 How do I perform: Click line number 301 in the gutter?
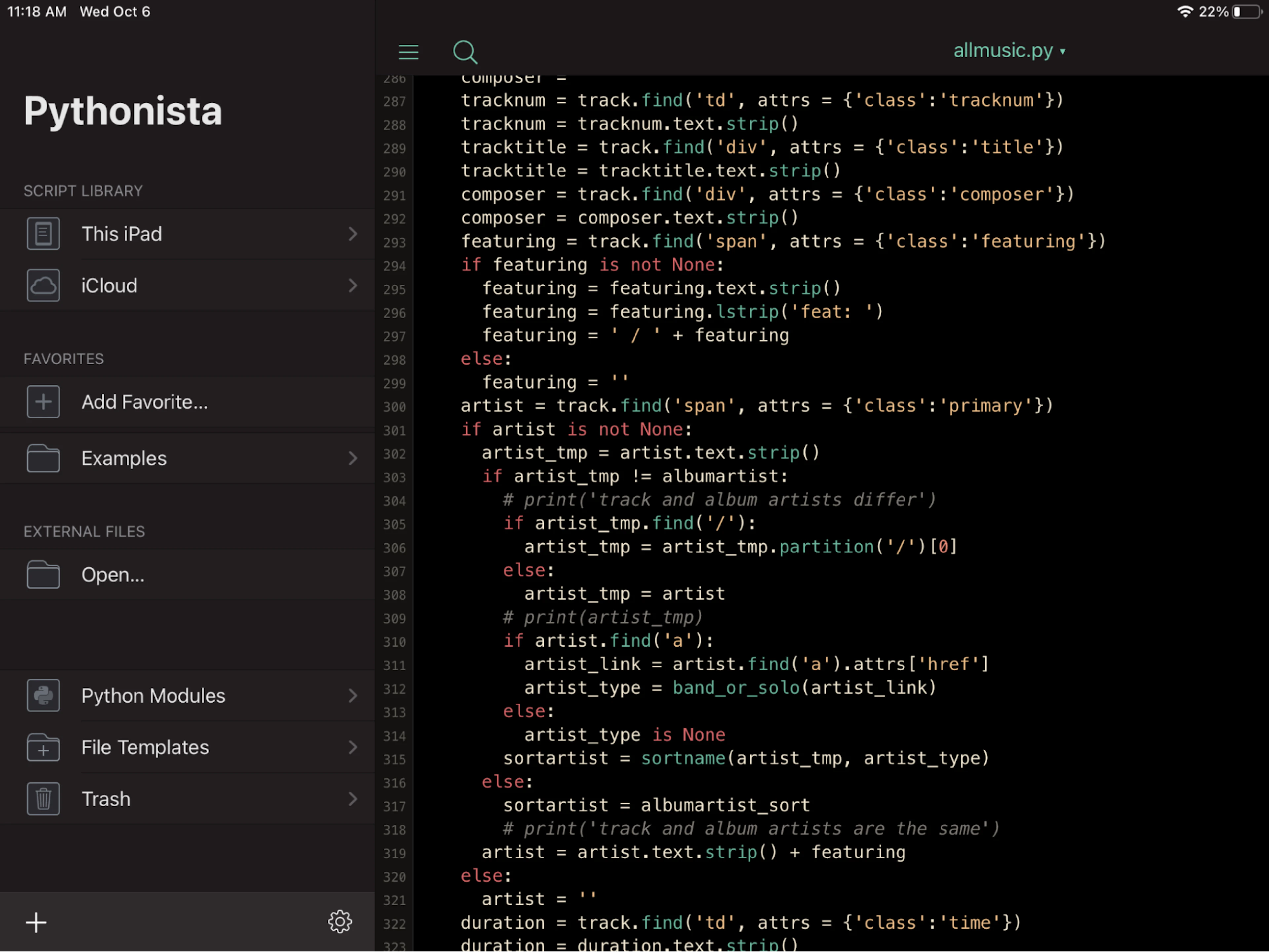[x=395, y=431]
